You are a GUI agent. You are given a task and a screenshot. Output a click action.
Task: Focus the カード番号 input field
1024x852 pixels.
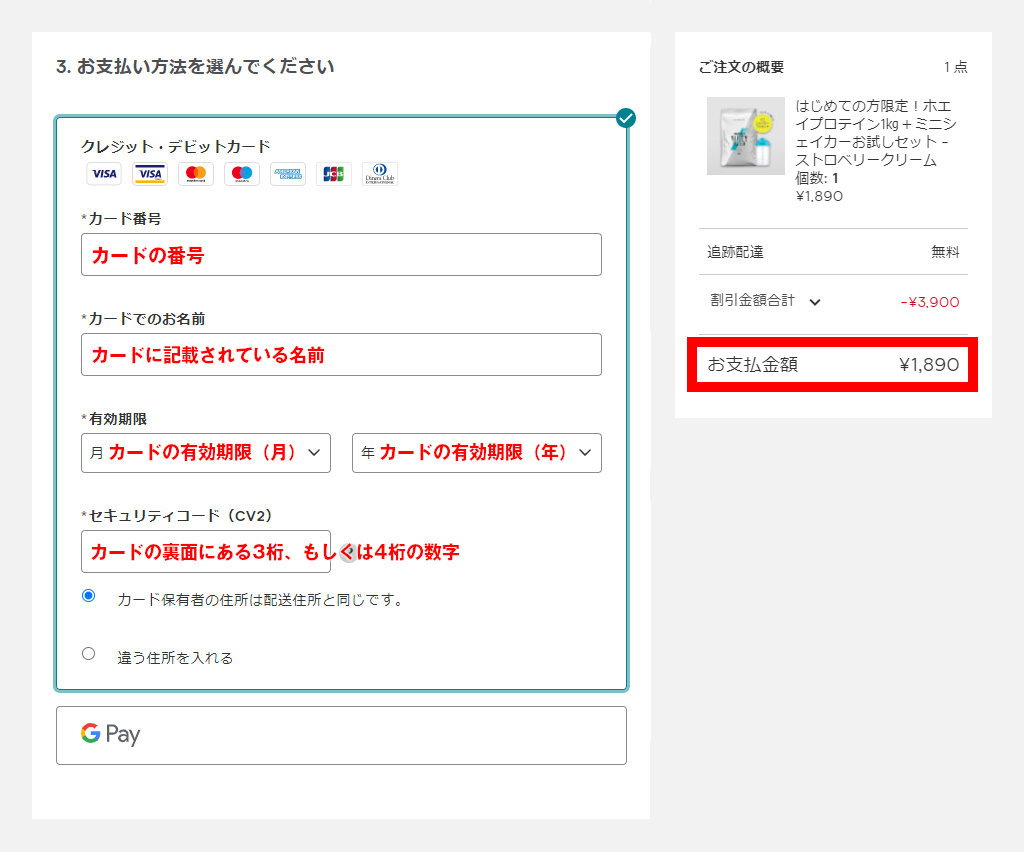[341, 255]
